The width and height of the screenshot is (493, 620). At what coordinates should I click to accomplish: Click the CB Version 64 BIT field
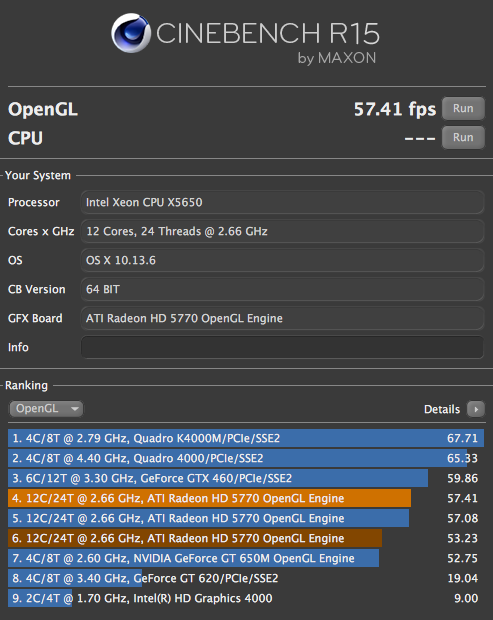tap(282, 289)
